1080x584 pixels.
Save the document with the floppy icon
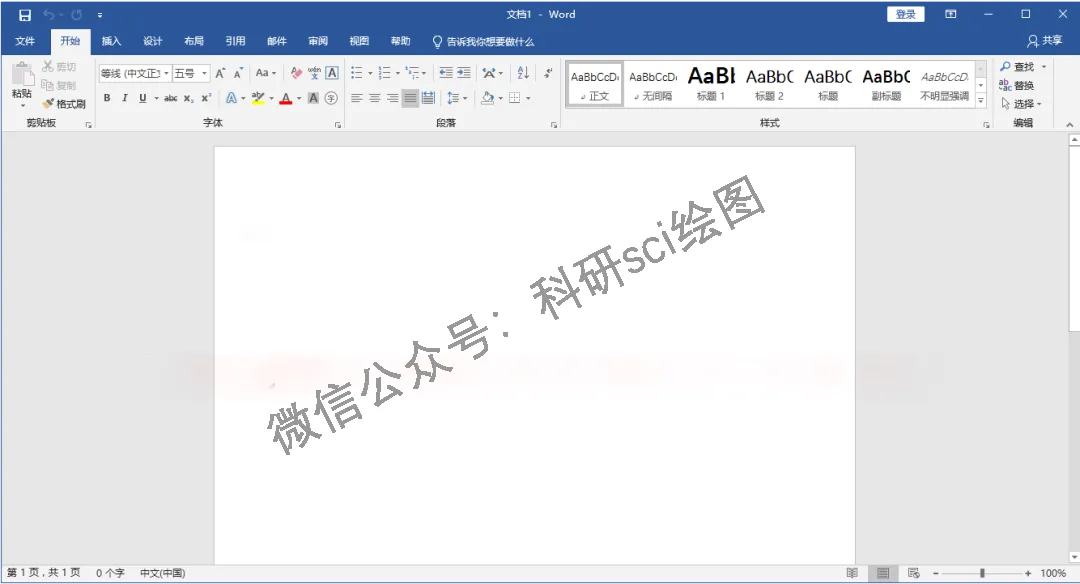pos(25,14)
